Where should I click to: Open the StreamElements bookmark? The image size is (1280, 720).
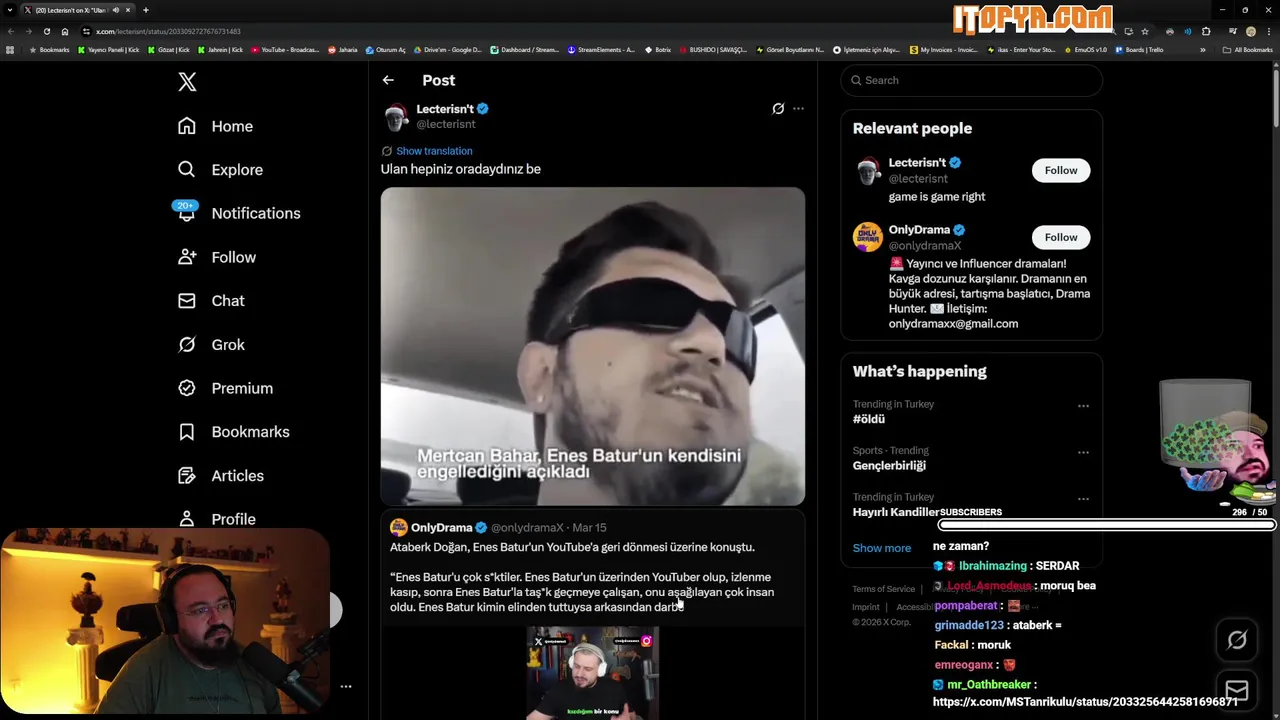pyautogui.click(x=601, y=49)
